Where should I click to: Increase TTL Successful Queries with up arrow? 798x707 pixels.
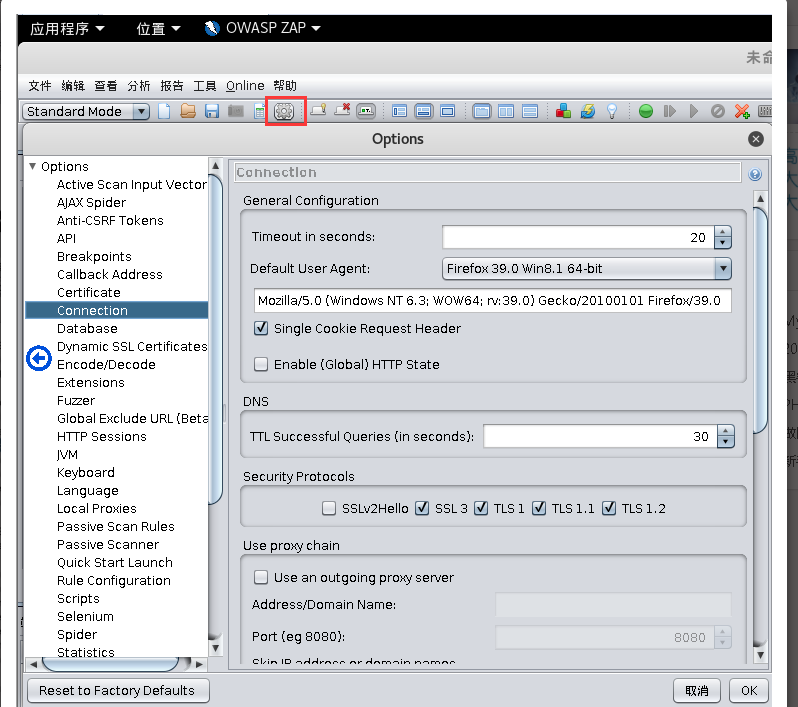click(726, 431)
